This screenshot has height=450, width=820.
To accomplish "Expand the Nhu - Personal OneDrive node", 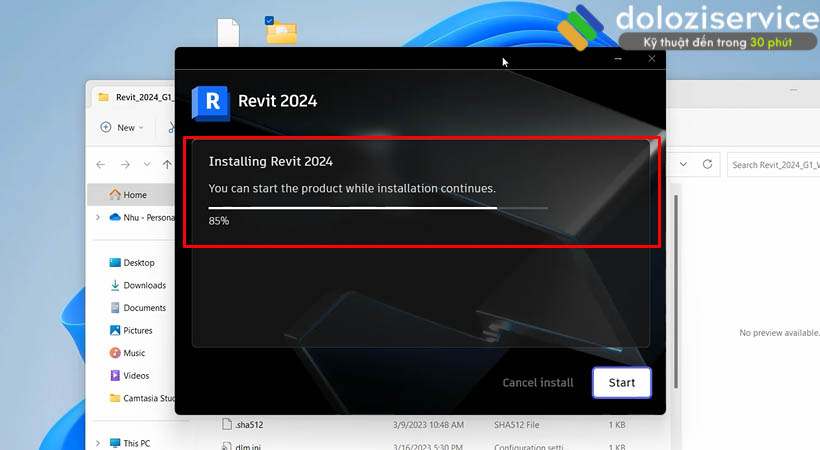I will click(98, 217).
